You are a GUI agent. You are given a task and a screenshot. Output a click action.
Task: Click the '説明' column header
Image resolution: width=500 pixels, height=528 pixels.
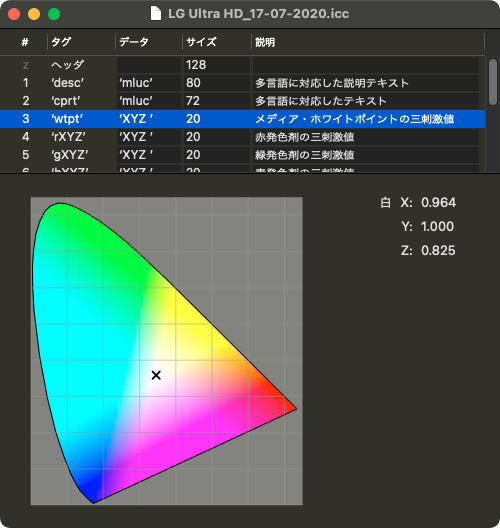(368, 42)
